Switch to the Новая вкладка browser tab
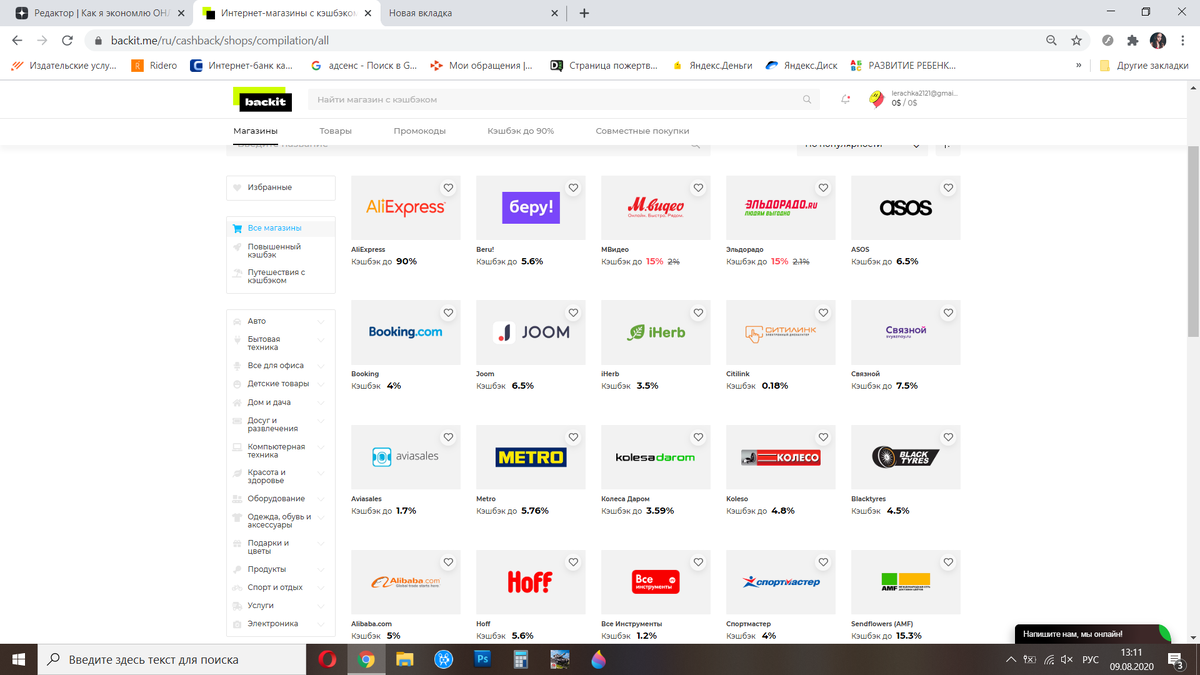Image resolution: width=1200 pixels, height=675 pixels. (x=470, y=13)
